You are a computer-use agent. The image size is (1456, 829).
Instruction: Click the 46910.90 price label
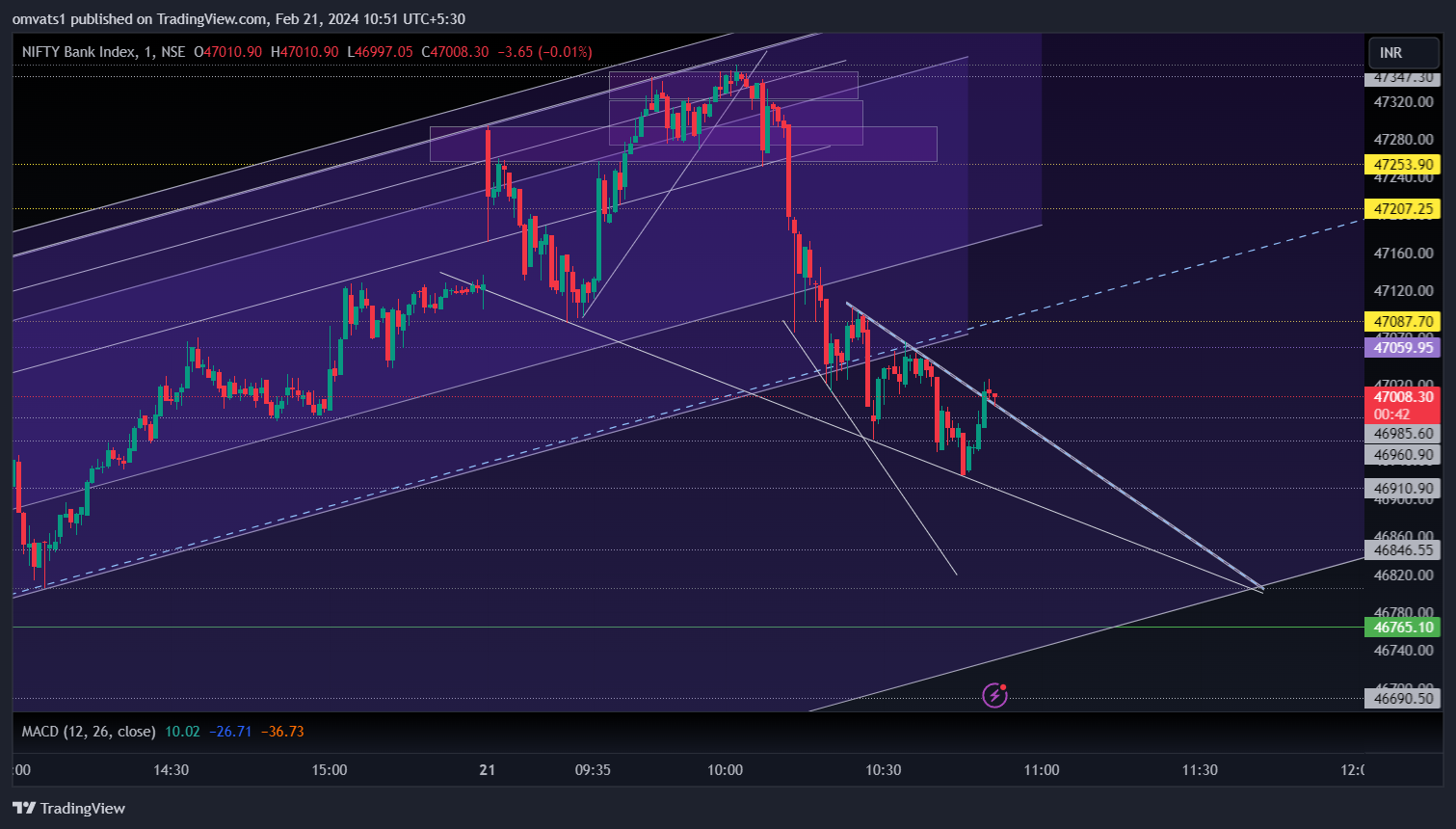[1403, 489]
